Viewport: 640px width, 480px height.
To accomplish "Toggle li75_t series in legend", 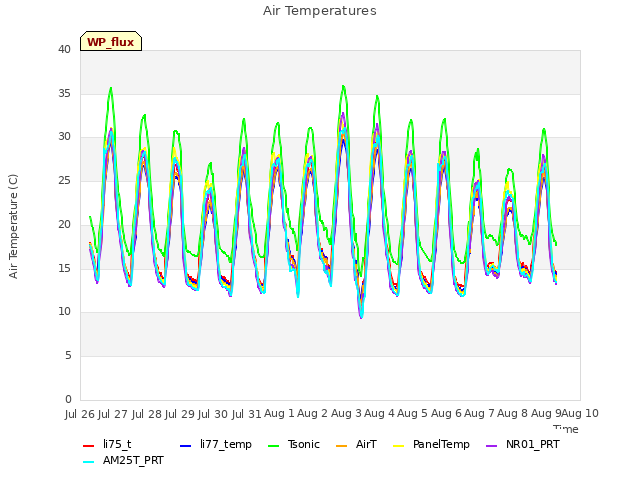I will tap(107, 444).
